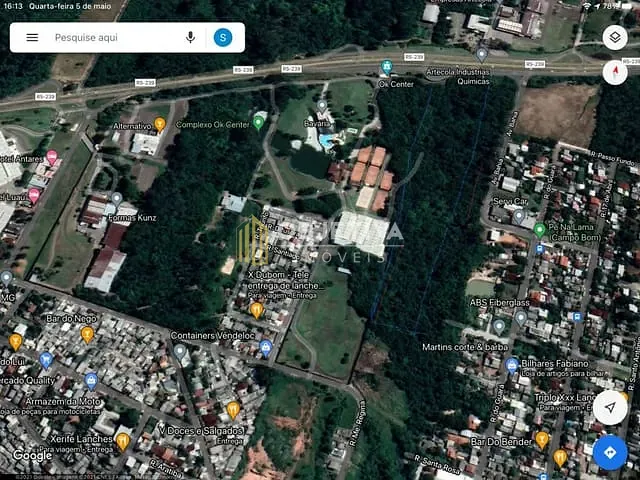Open the 'Triplo Xxx' place label

(566, 398)
